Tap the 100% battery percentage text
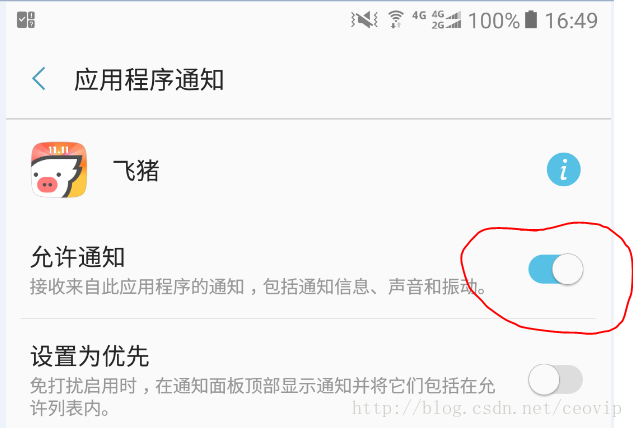Image resolution: width=633 pixels, height=428 pixels. (494, 21)
